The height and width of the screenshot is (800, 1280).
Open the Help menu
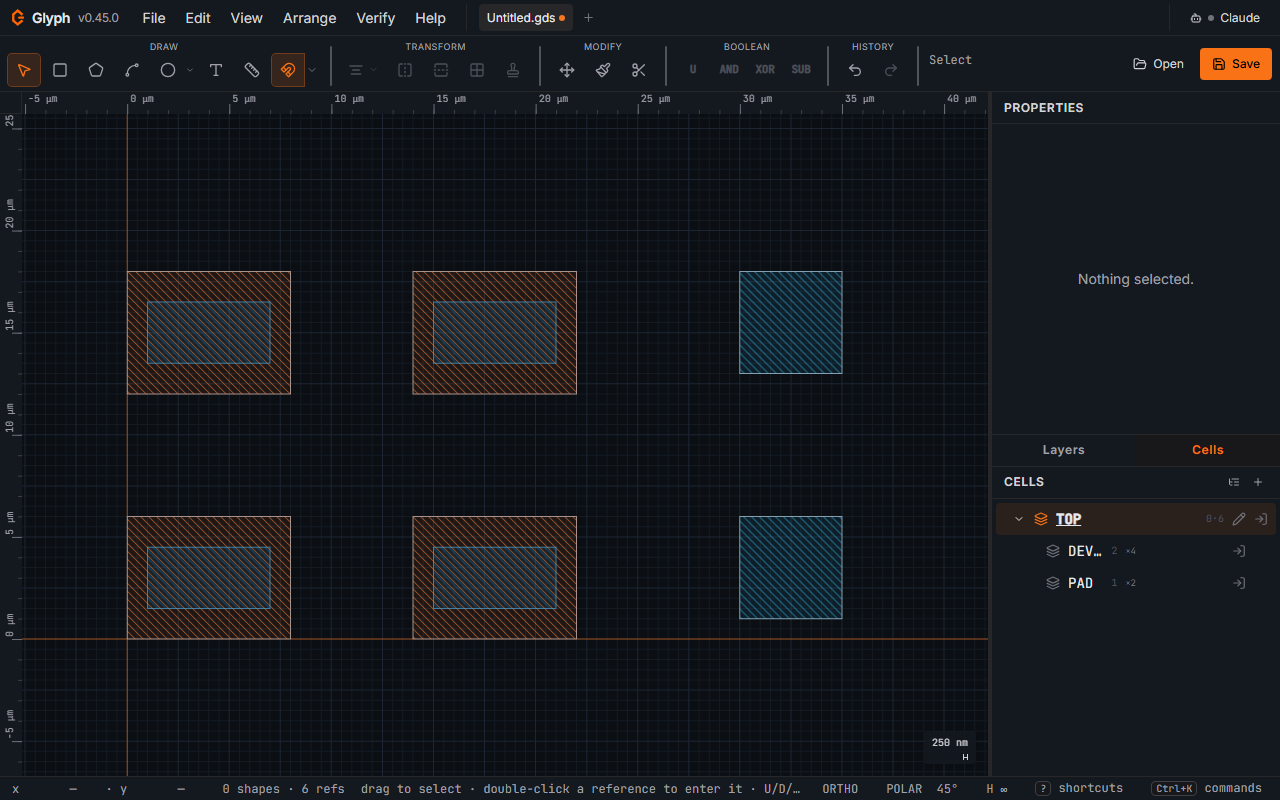coord(430,18)
